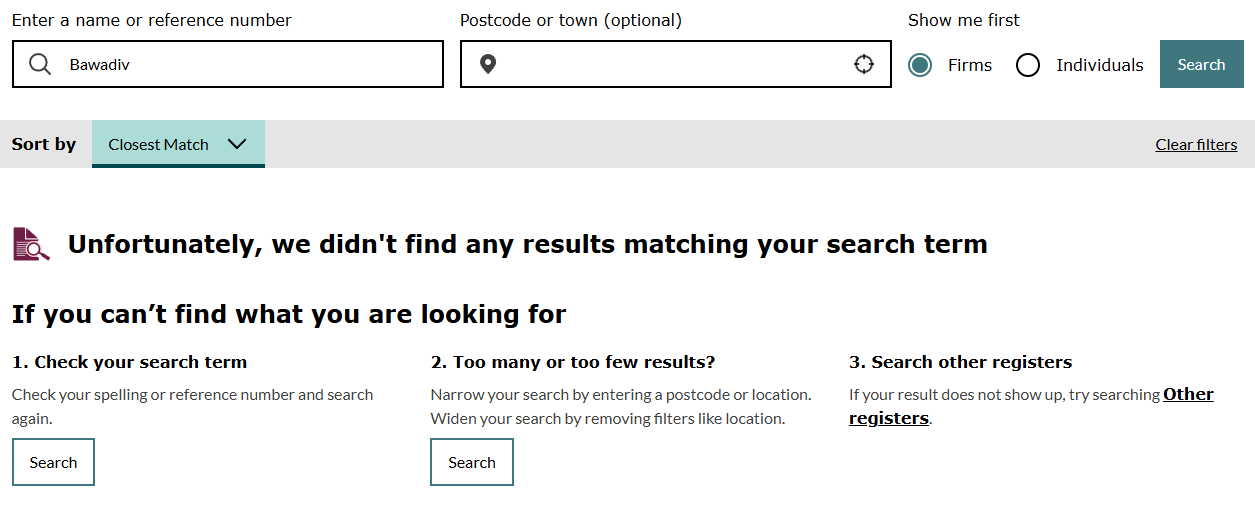The width and height of the screenshot is (1255, 518).
Task: Click the Firms label text
Action: pos(970,65)
